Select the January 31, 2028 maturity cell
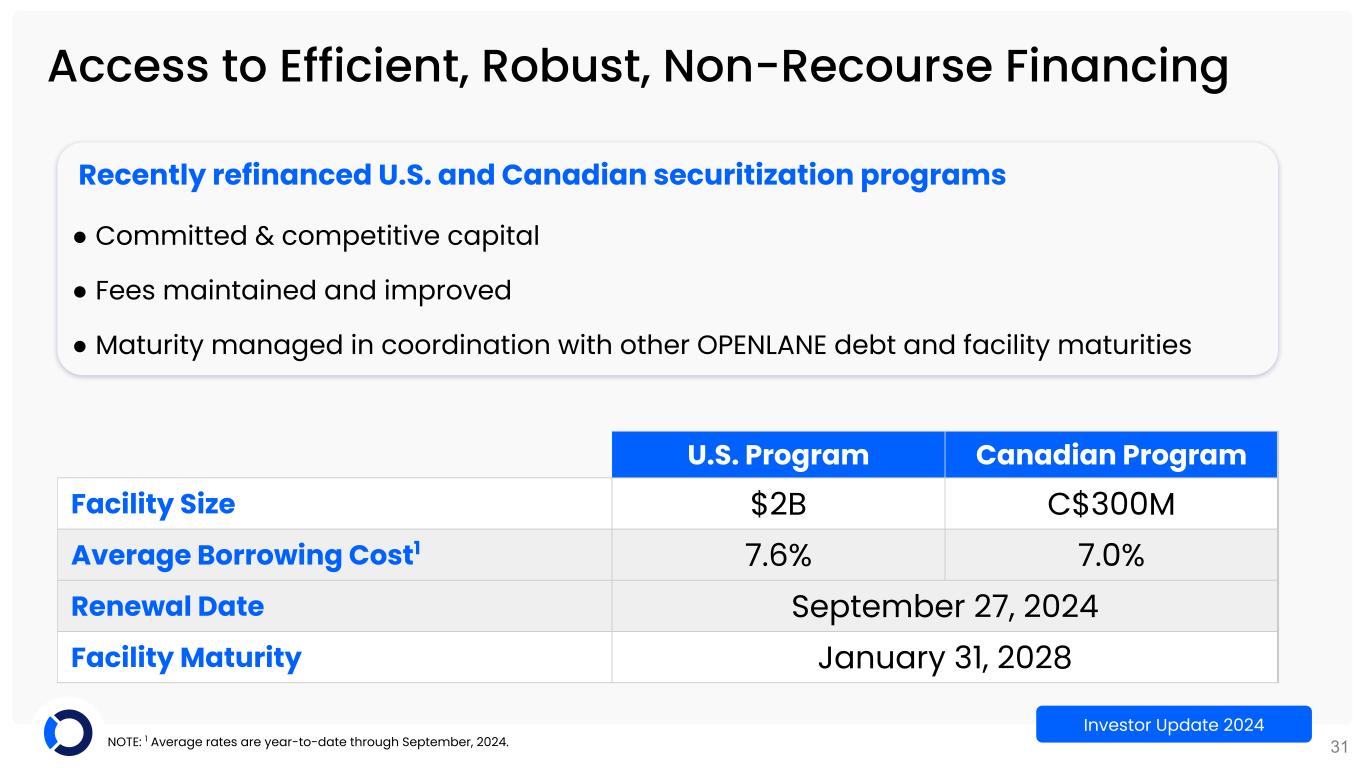This screenshot has height=768, width=1365. [944, 657]
